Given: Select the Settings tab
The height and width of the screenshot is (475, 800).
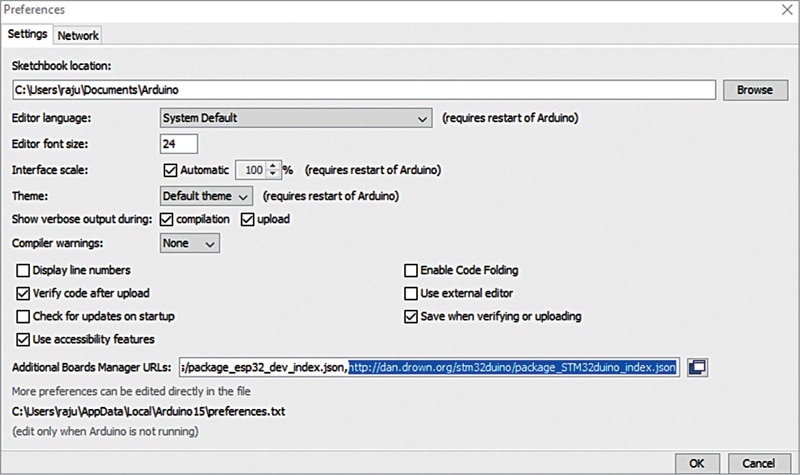Looking at the screenshot, I should point(27,35).
